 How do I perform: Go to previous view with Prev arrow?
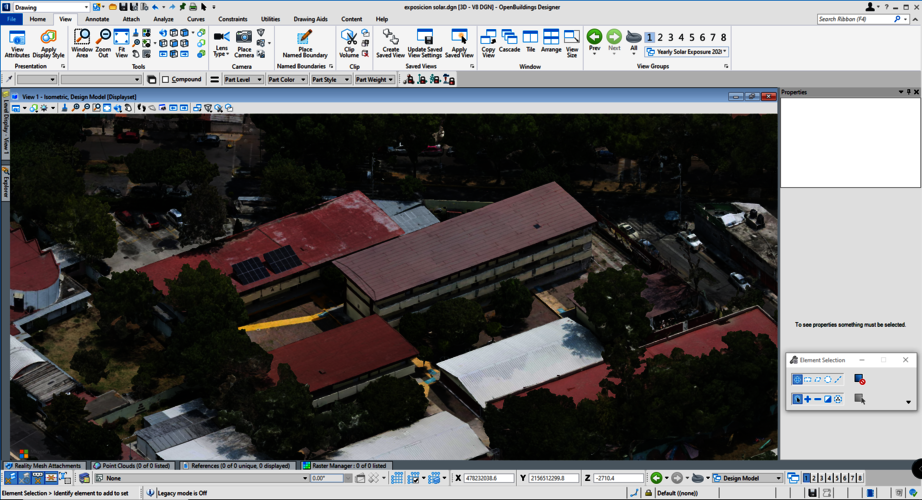tap(594, 41)
